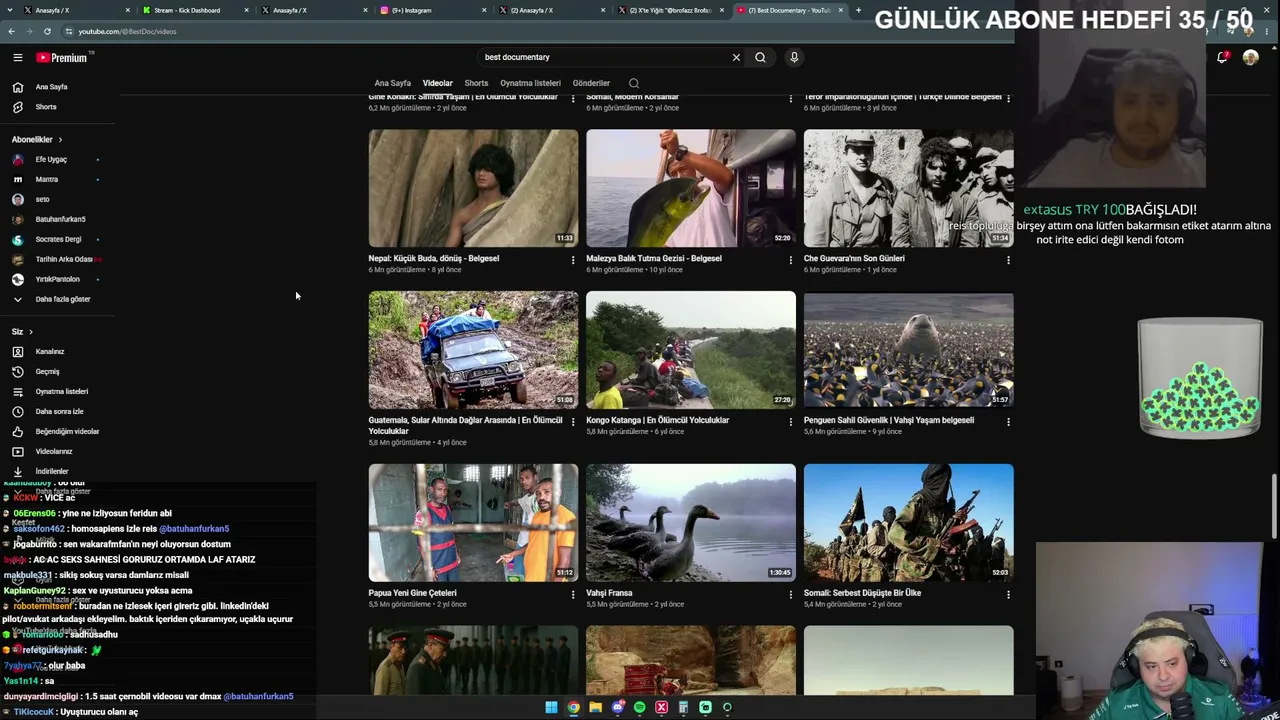The image size is (1280, 720).
Task: Open the Windows Start menu
Action: tap(551, 707)
